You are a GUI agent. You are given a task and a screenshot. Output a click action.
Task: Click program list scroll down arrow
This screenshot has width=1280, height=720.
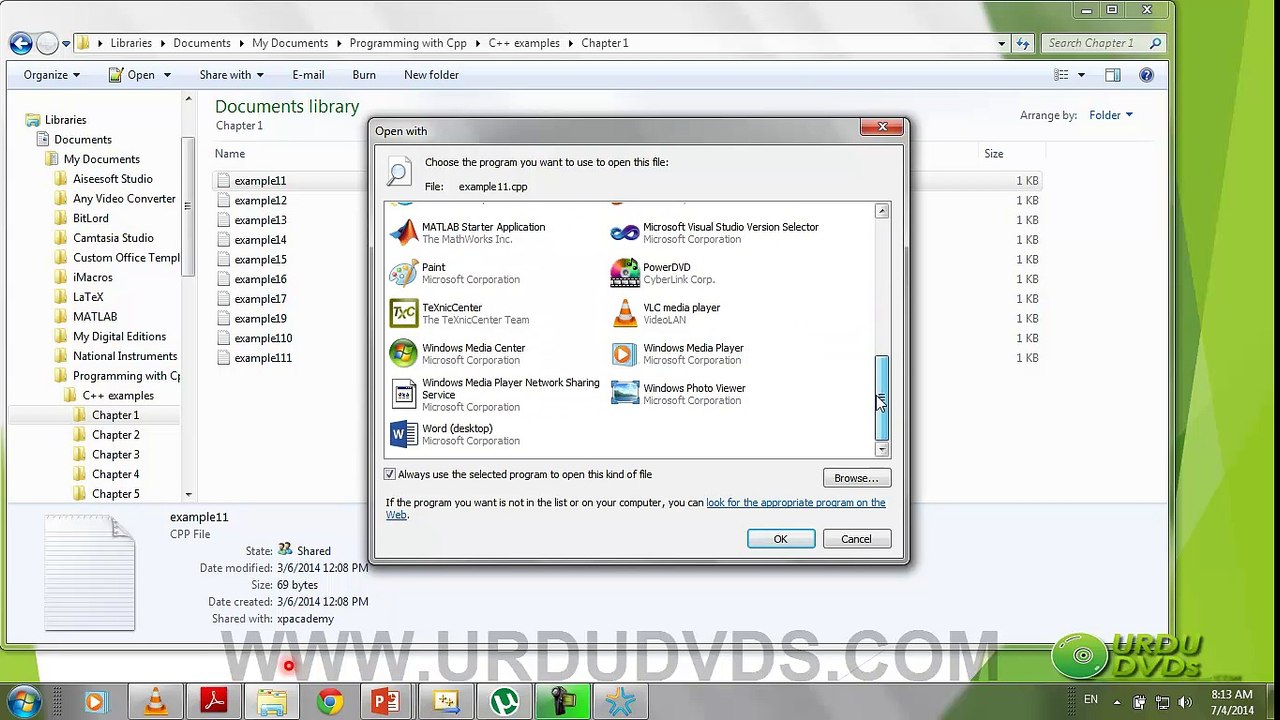[881, 451]
